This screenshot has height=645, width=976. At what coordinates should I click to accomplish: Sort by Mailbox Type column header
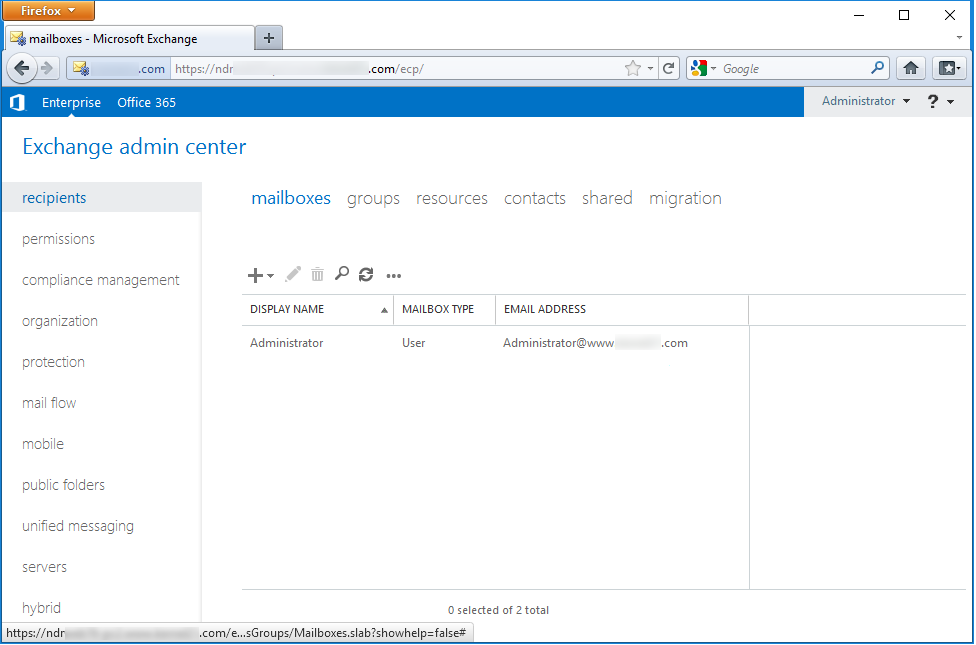(x=445, y=309)
